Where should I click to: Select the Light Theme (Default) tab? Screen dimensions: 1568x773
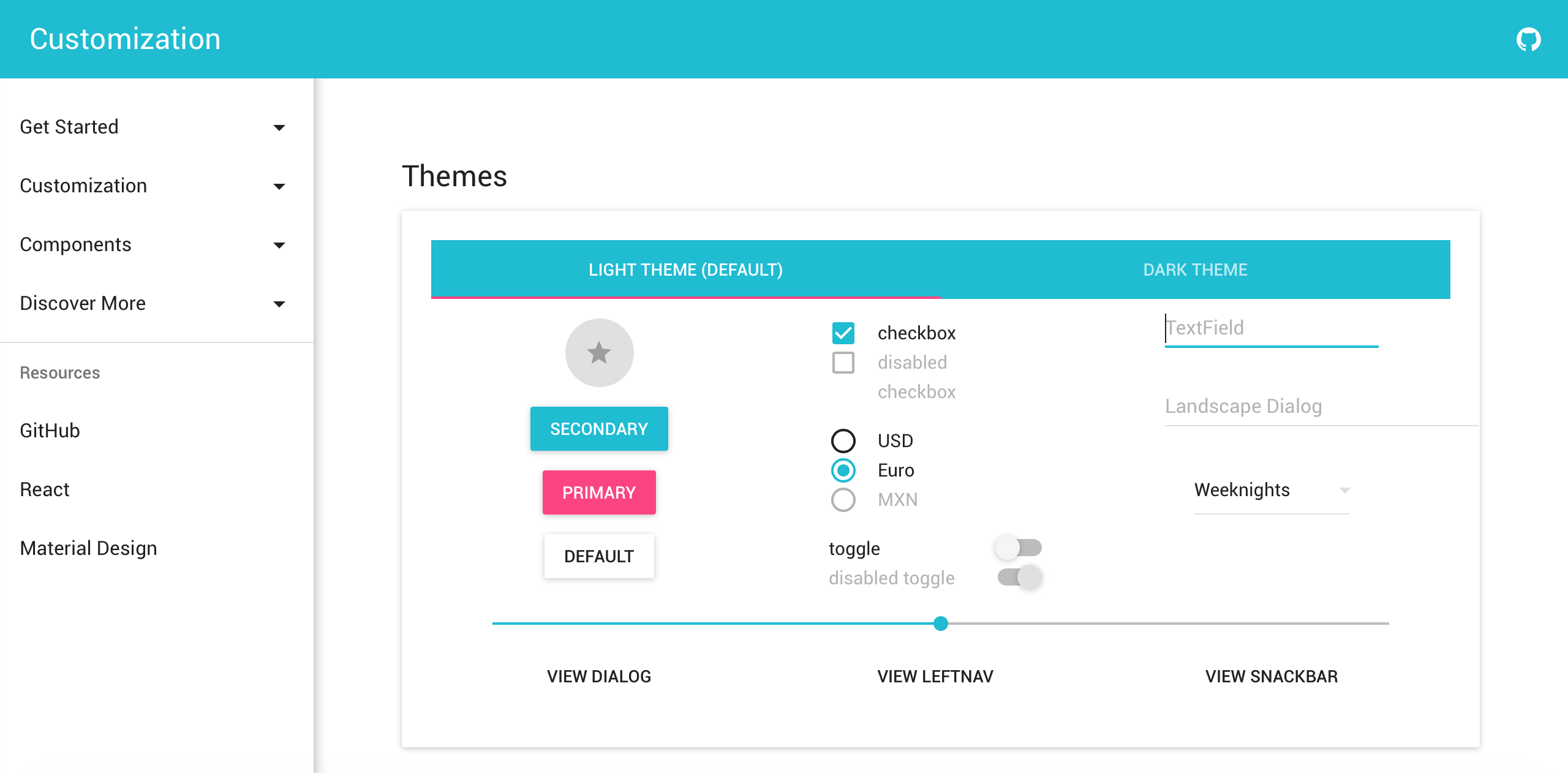(x=685, y=270)
